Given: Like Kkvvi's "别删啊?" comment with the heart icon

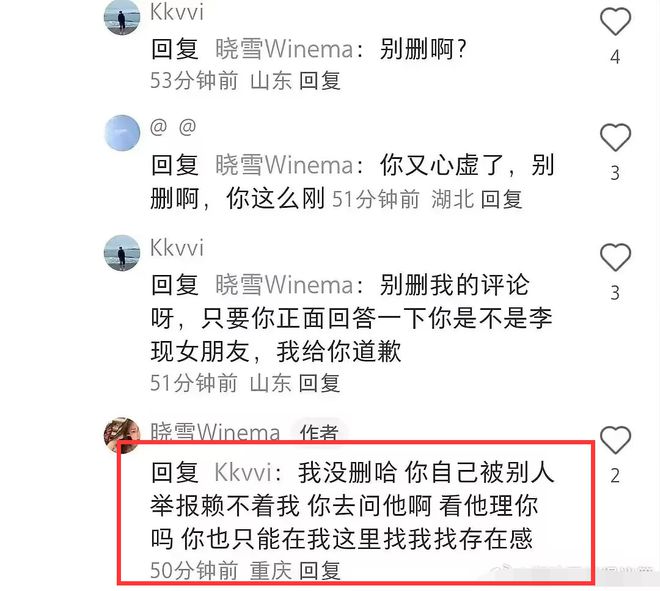Looking at the screenshot, I should (x=615, y=22).
